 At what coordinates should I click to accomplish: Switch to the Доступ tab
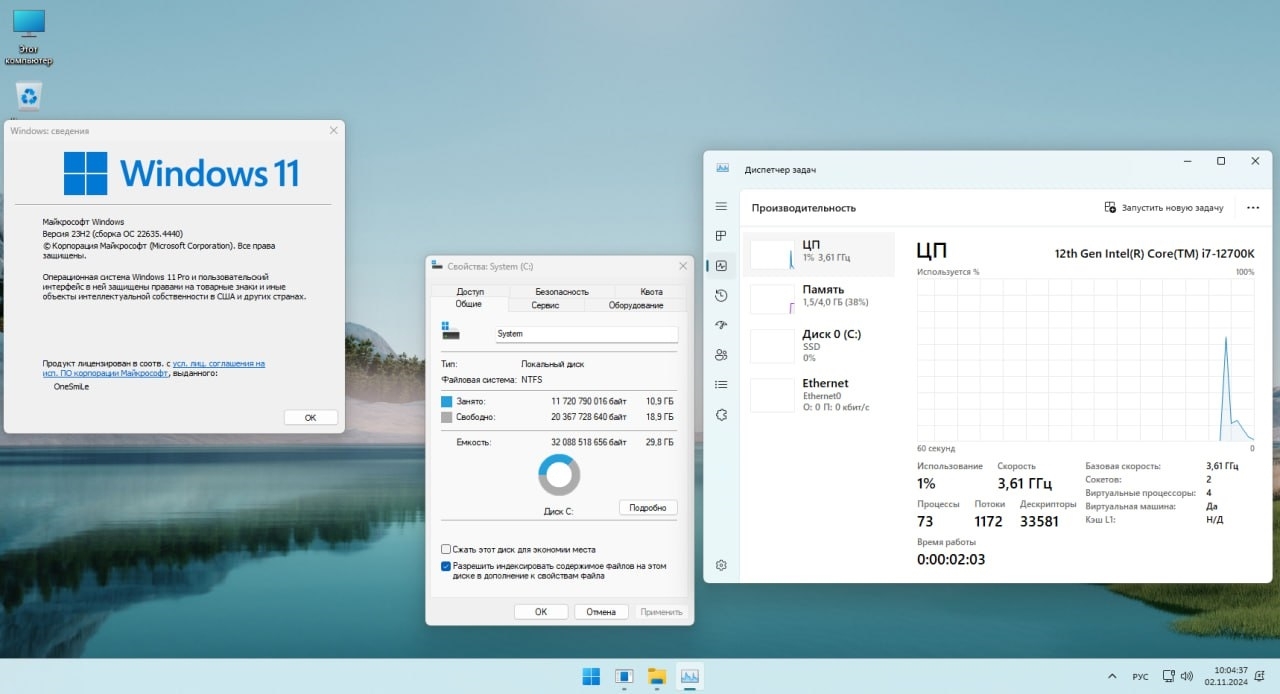click(x=470, y=291)
